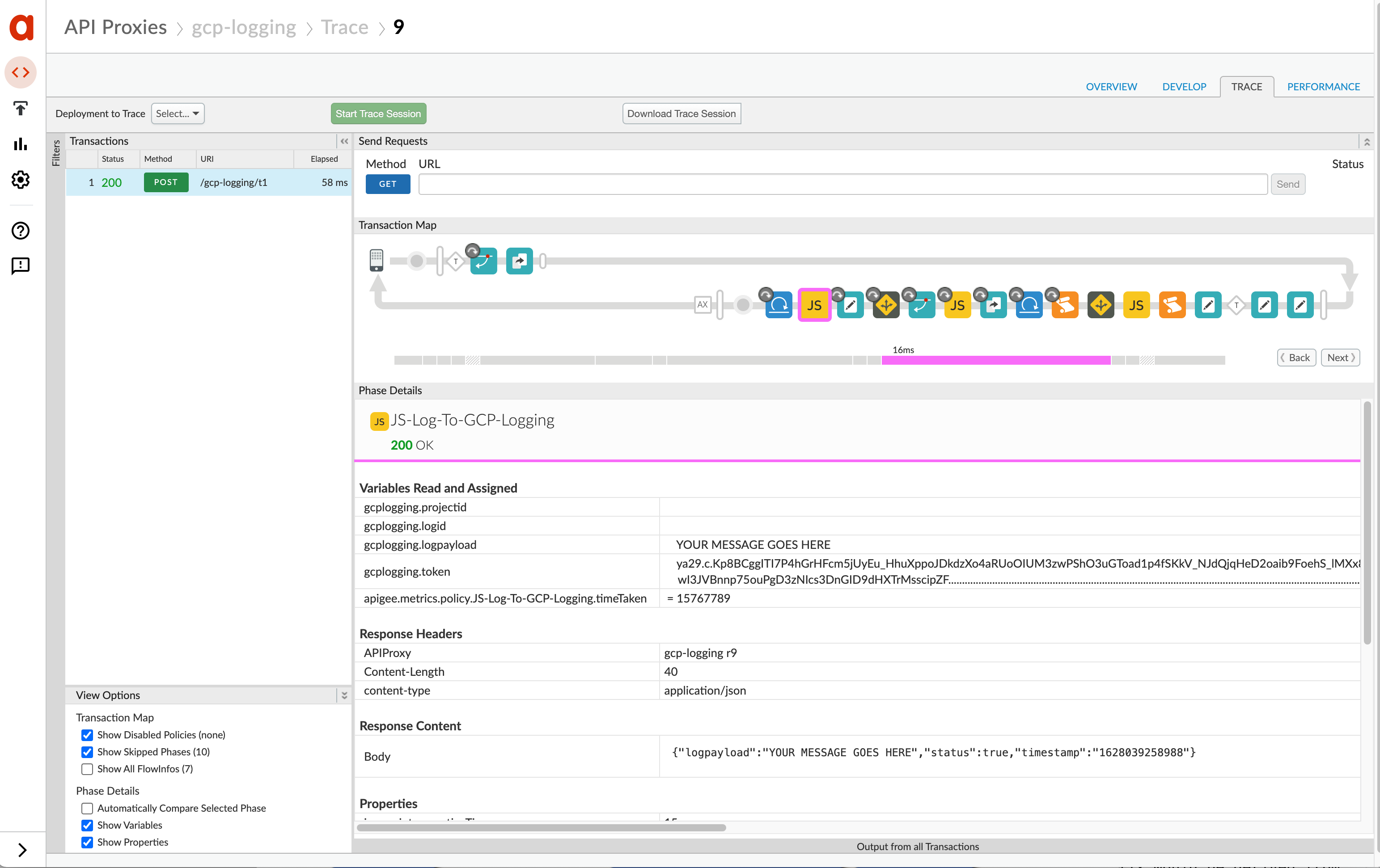Check Automatically Compare Selected Phase
1380x868 pixels.
[x=87, y=808]
